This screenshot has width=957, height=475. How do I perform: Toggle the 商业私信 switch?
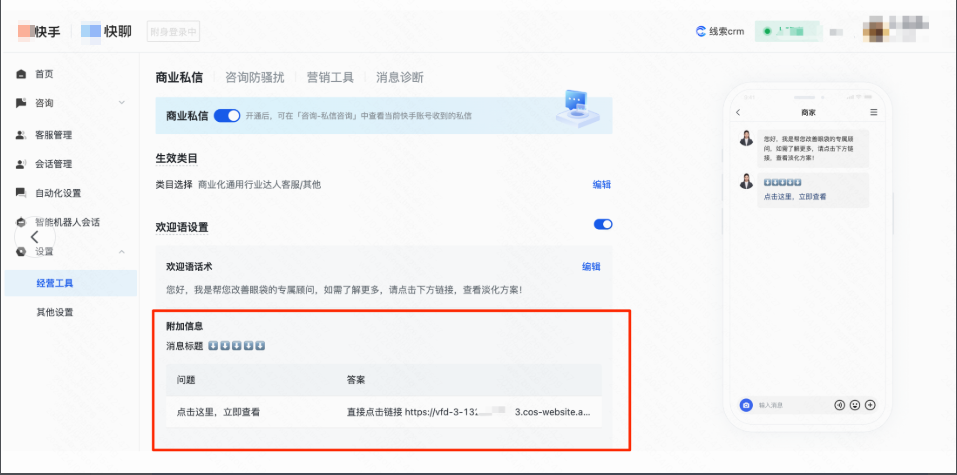pos(227,115)
